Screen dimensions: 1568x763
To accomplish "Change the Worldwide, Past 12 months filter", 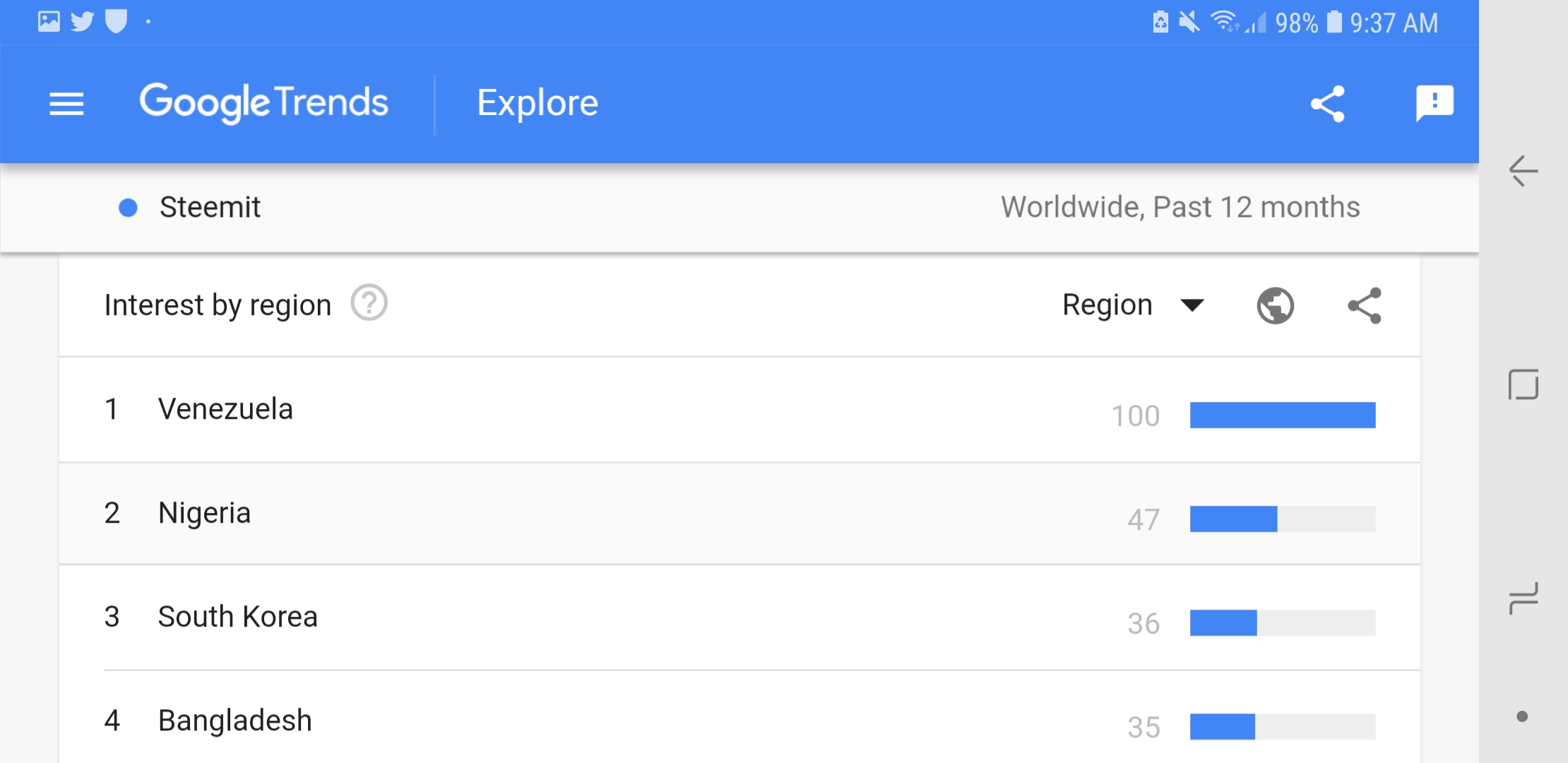I will pyautogui.click(x=1180, y=208).
